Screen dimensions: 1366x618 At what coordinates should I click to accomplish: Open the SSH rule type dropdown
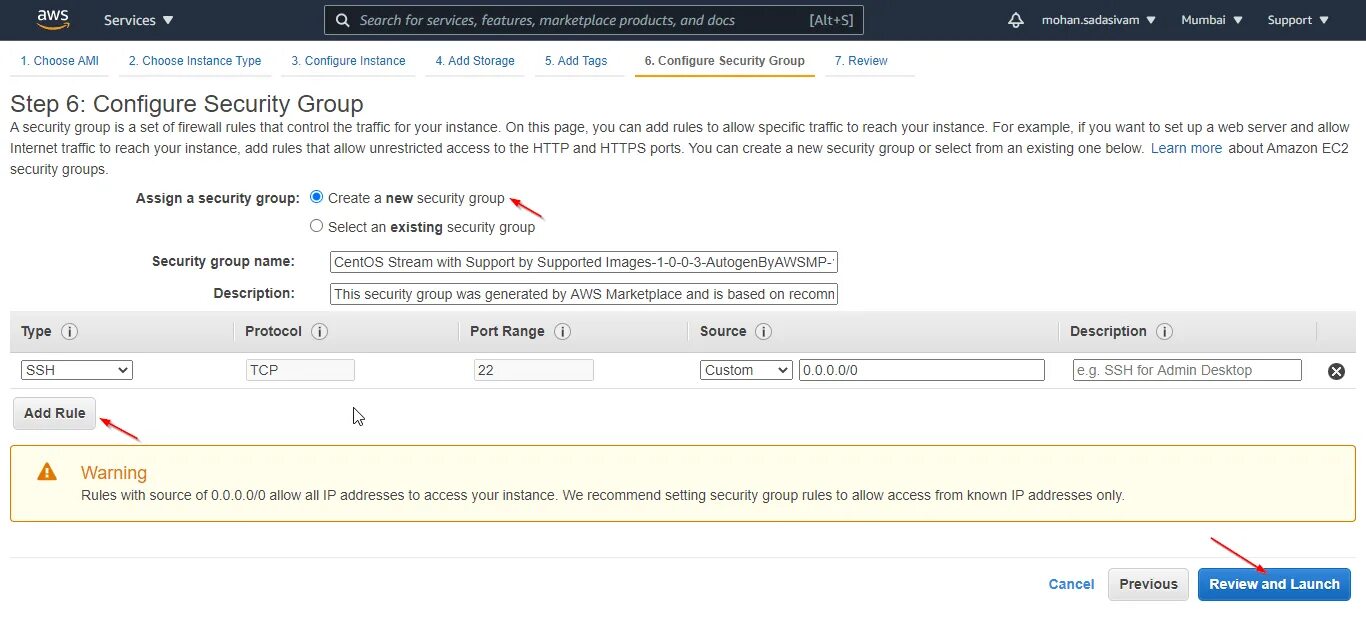tap(77, 370)
